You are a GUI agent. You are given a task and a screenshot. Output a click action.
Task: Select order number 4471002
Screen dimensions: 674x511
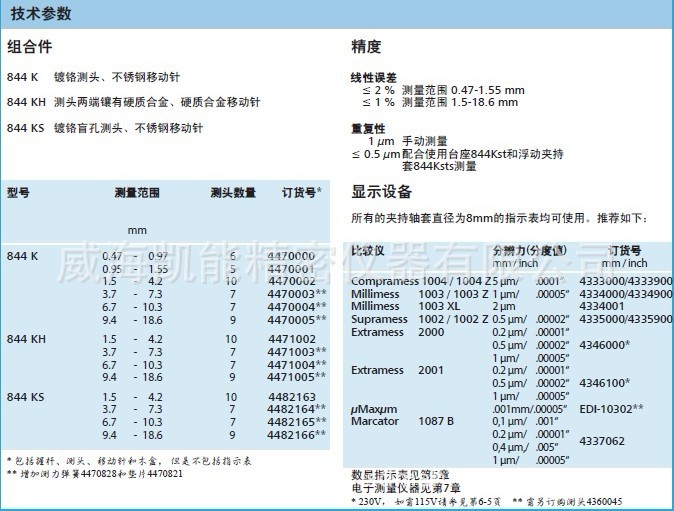click(x=291, y=339)
